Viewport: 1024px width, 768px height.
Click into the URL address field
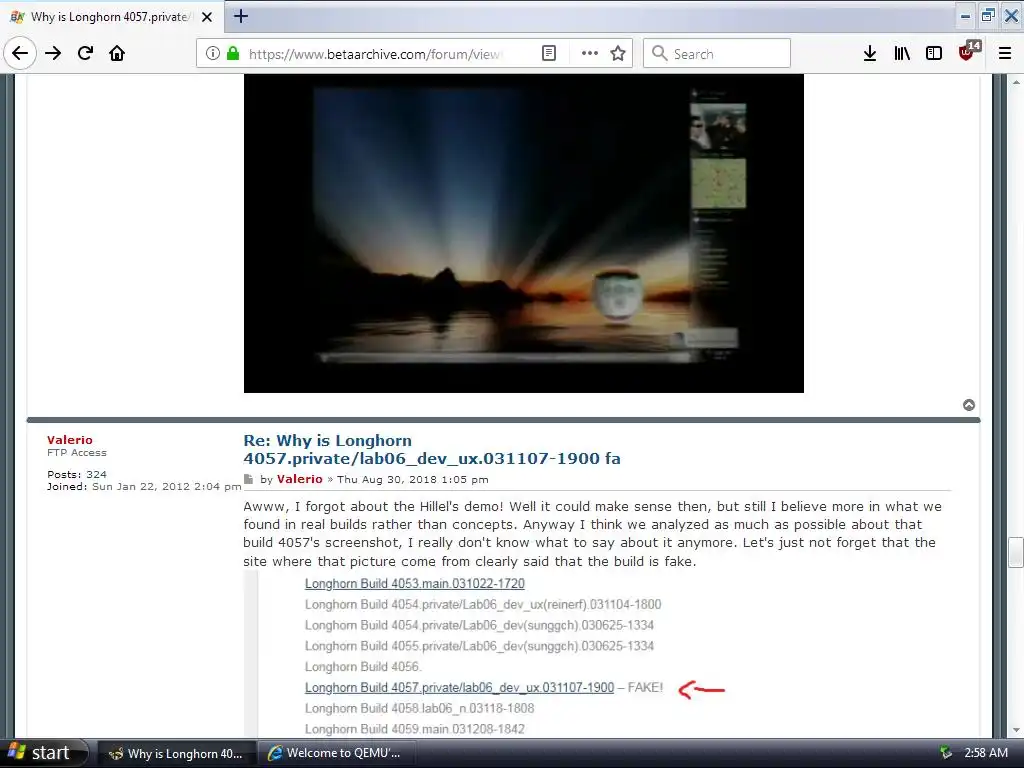(x=374, y=54)
